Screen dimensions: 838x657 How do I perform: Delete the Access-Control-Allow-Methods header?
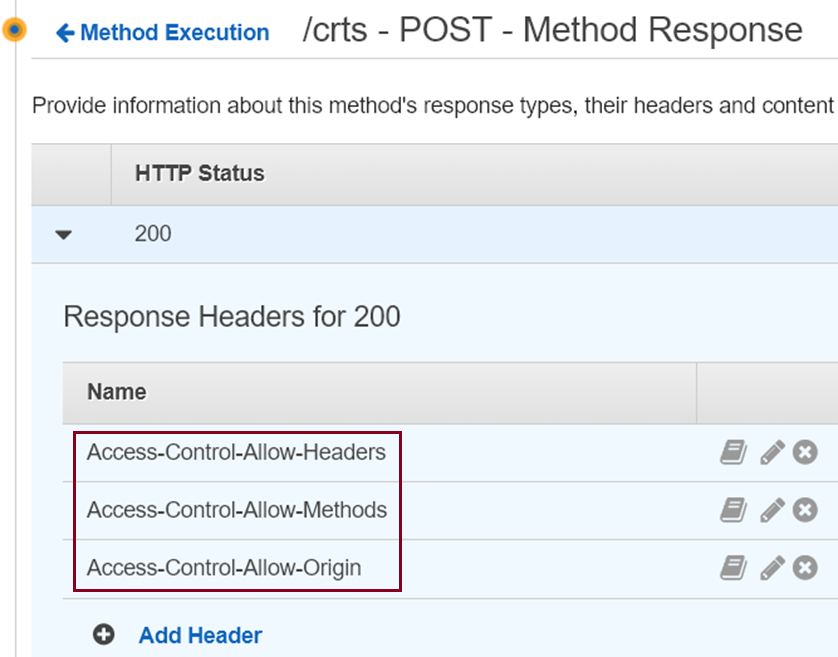pos(805,510)
